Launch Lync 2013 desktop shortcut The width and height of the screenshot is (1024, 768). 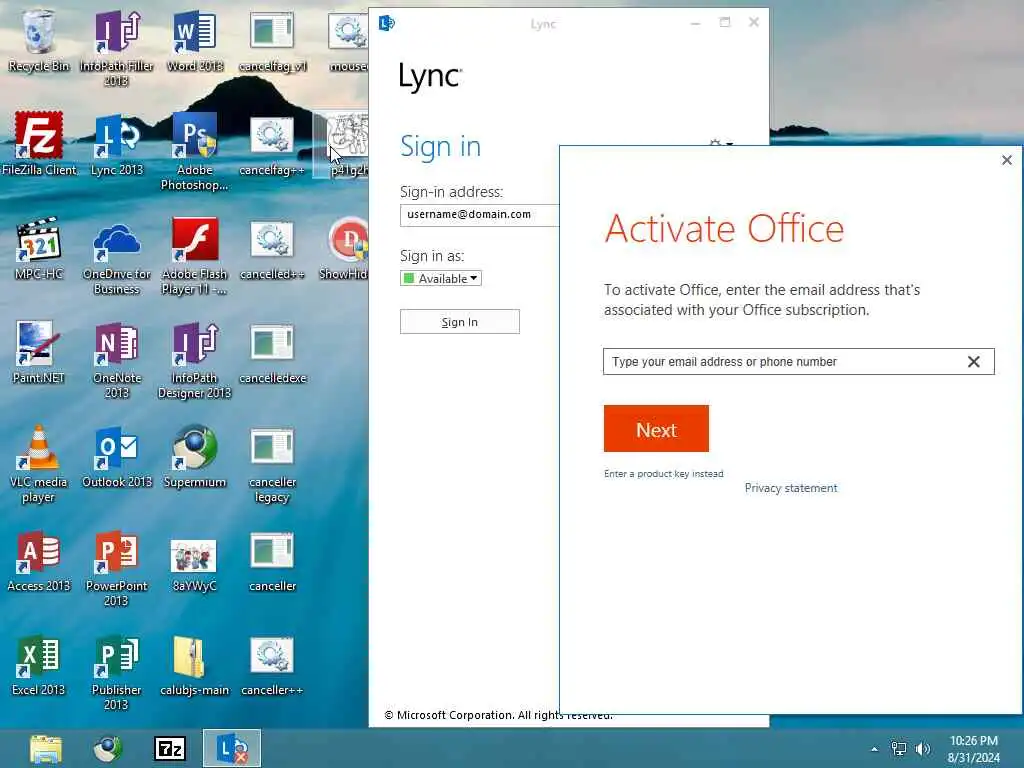pos(116,144)
